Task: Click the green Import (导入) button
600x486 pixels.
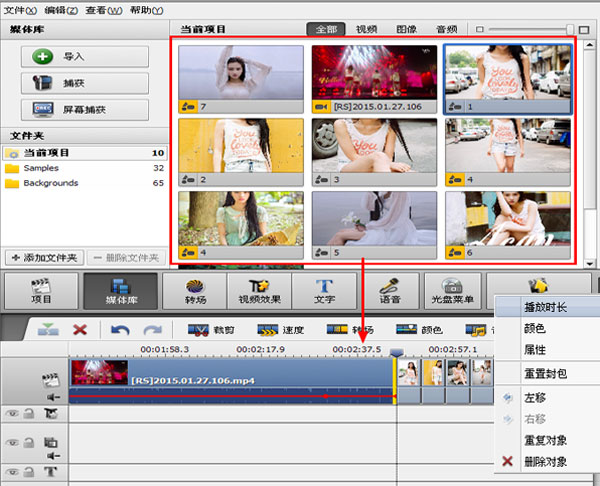Action: click(85, 57)
